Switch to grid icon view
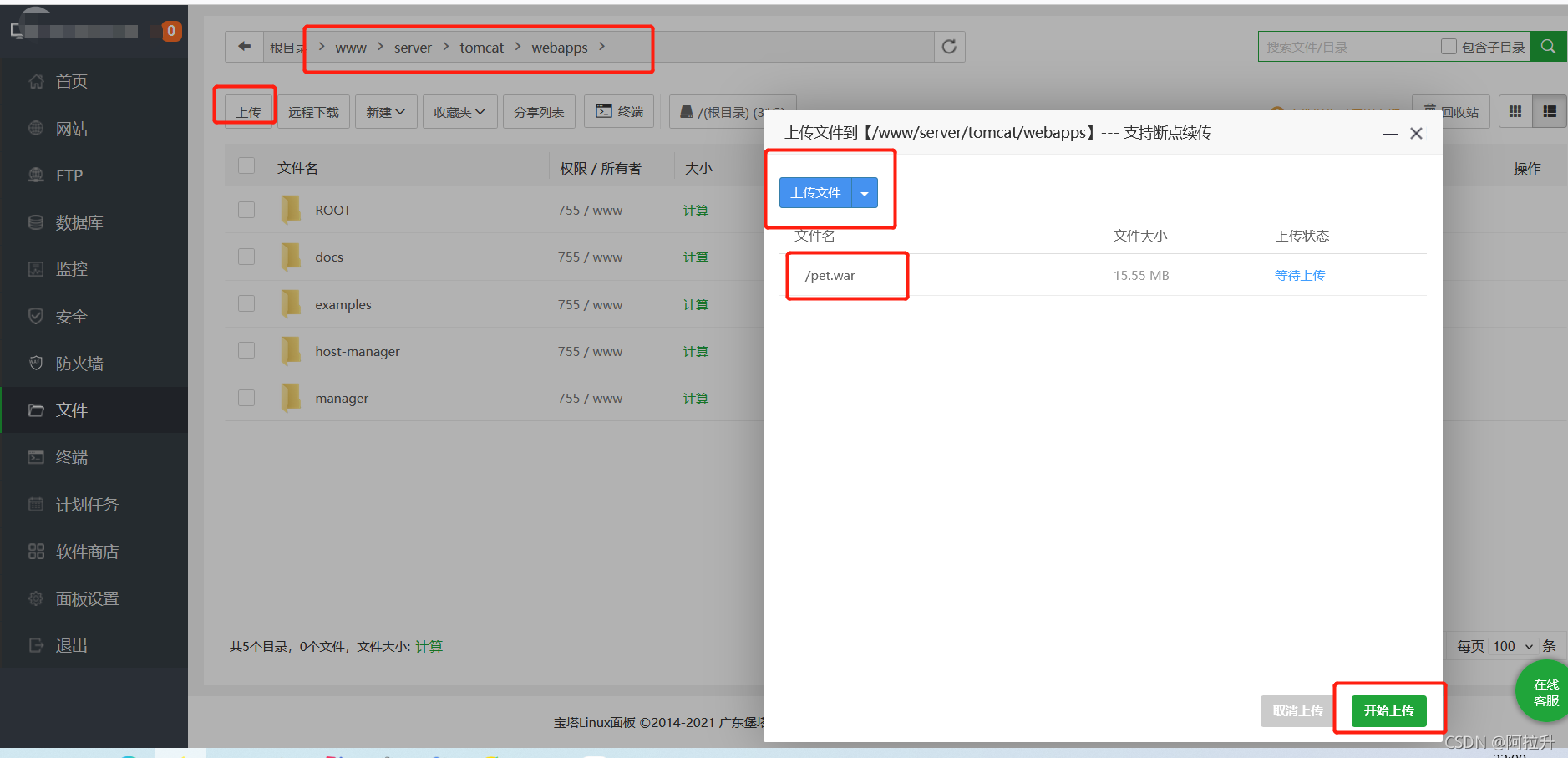This screenshot has height=758, width=1568. pos(1515,111)
